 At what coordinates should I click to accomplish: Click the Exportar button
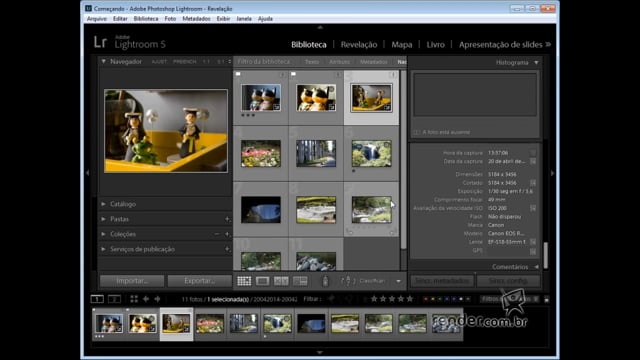[200, 281]
